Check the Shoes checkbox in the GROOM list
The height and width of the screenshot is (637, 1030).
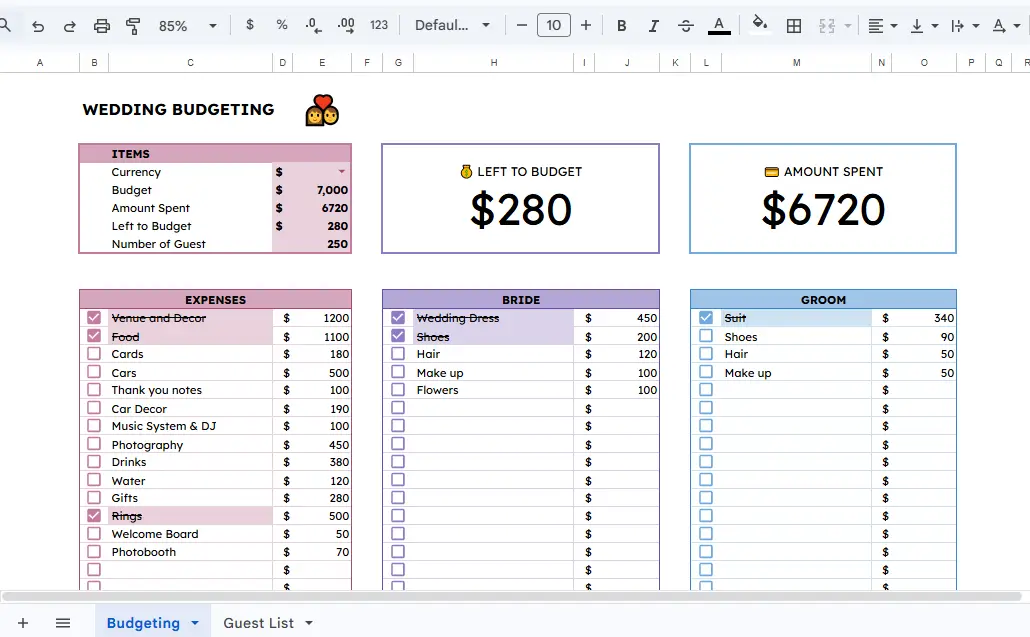(704, 336)
